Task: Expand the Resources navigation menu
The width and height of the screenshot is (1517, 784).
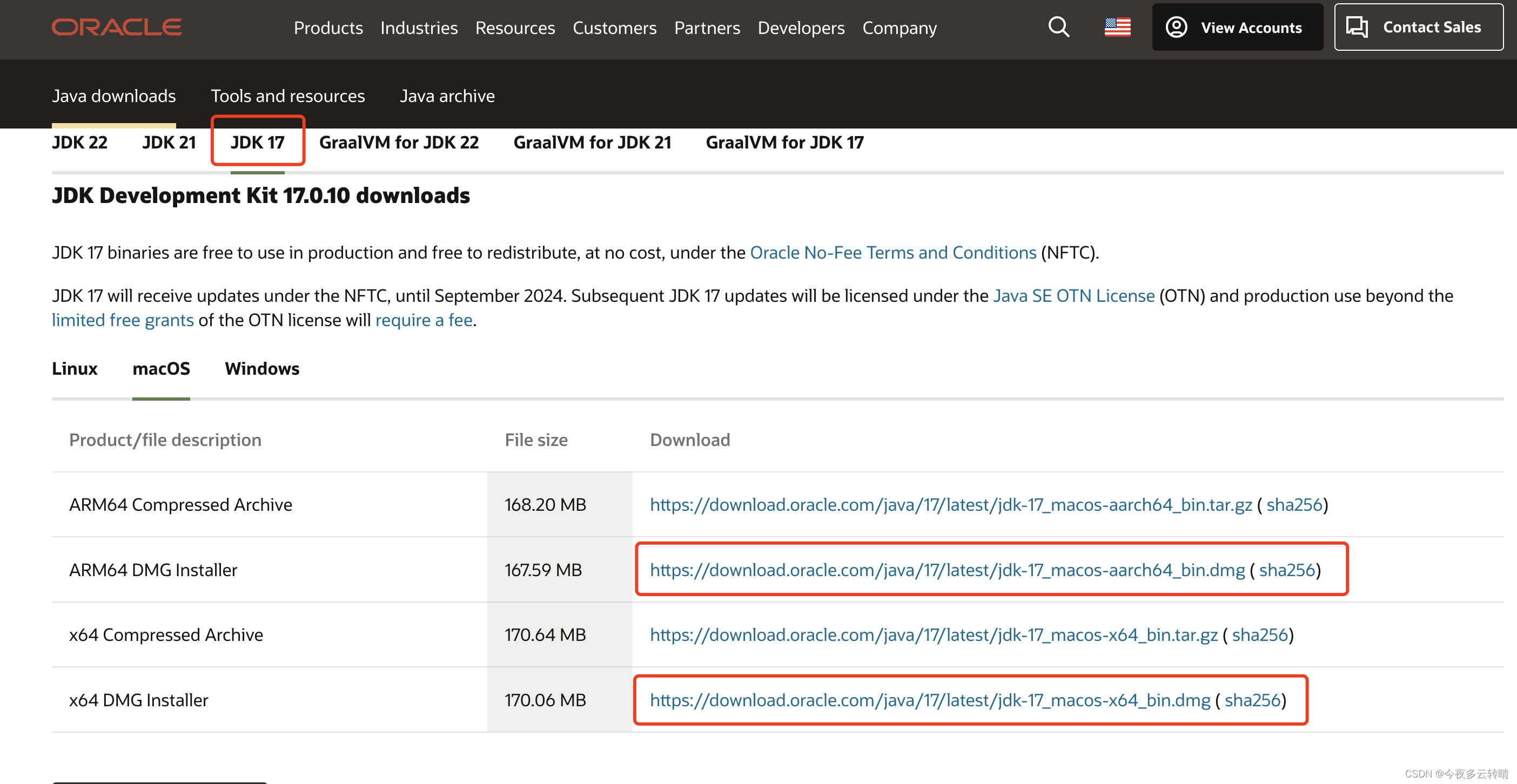Action: 515,28
